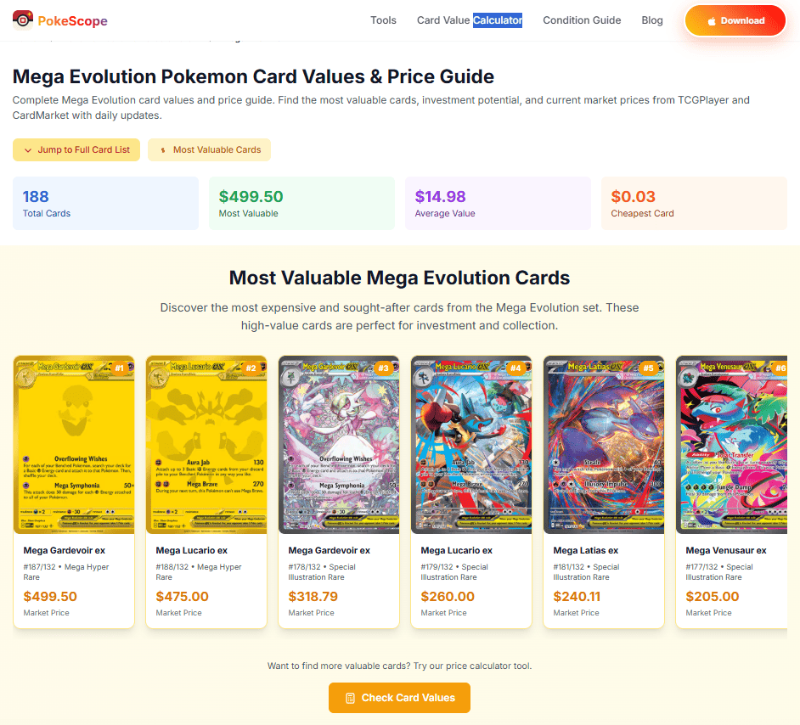Open the Mega Venusaur ex card thumbnail
The height and width of the screenshot is (725, 800).
pos(731,445)
